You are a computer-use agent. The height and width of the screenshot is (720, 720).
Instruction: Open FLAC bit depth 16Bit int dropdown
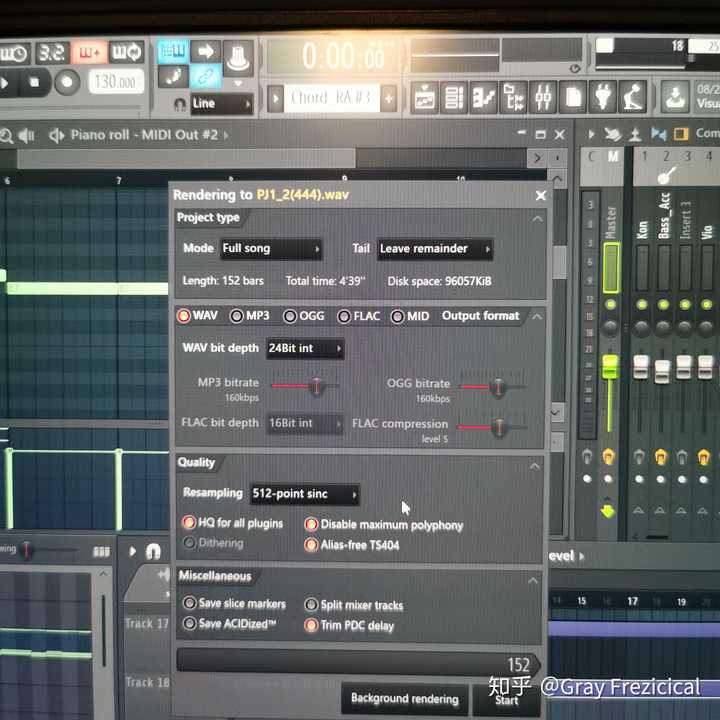click(x=305, y=423)
